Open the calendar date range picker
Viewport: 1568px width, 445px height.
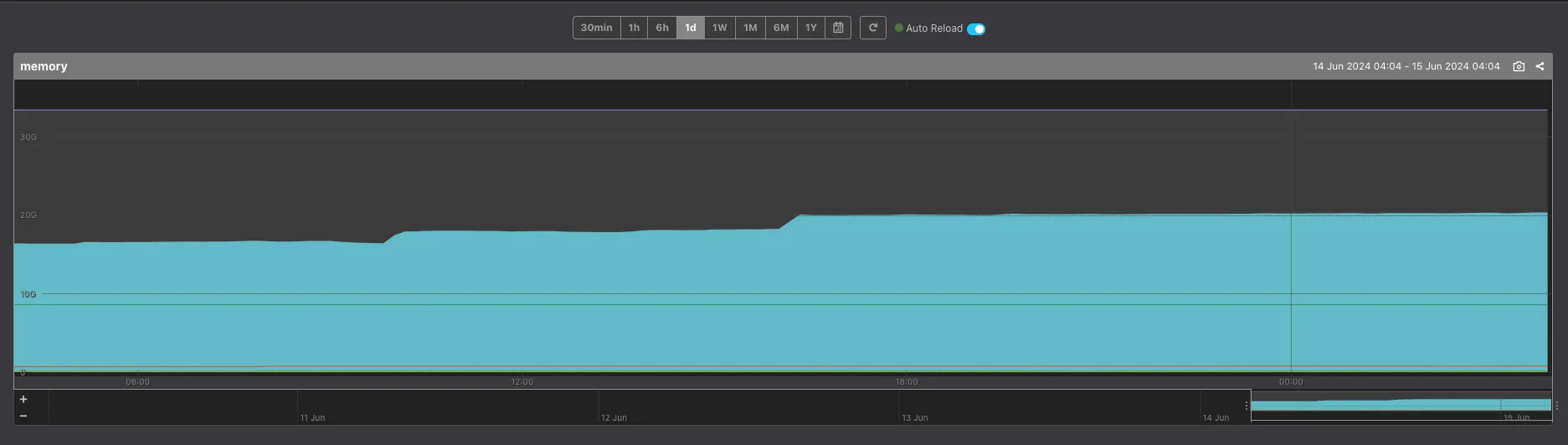(838, 28)
